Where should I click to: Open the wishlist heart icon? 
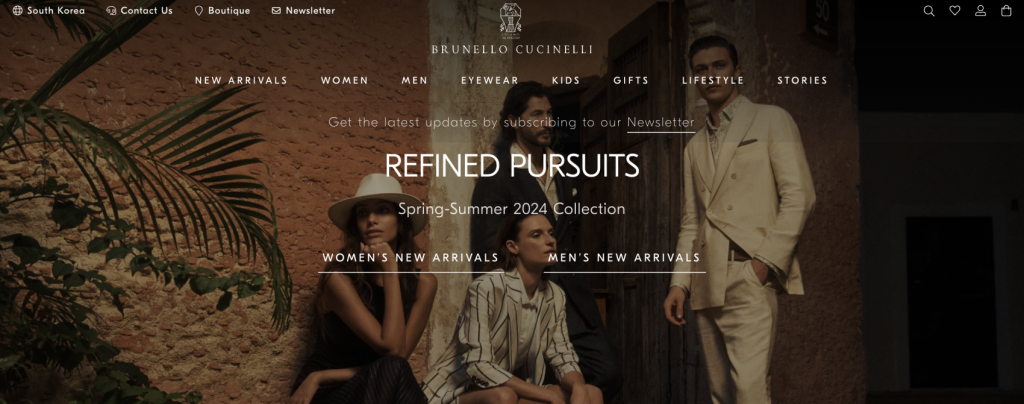coord(955,10)
